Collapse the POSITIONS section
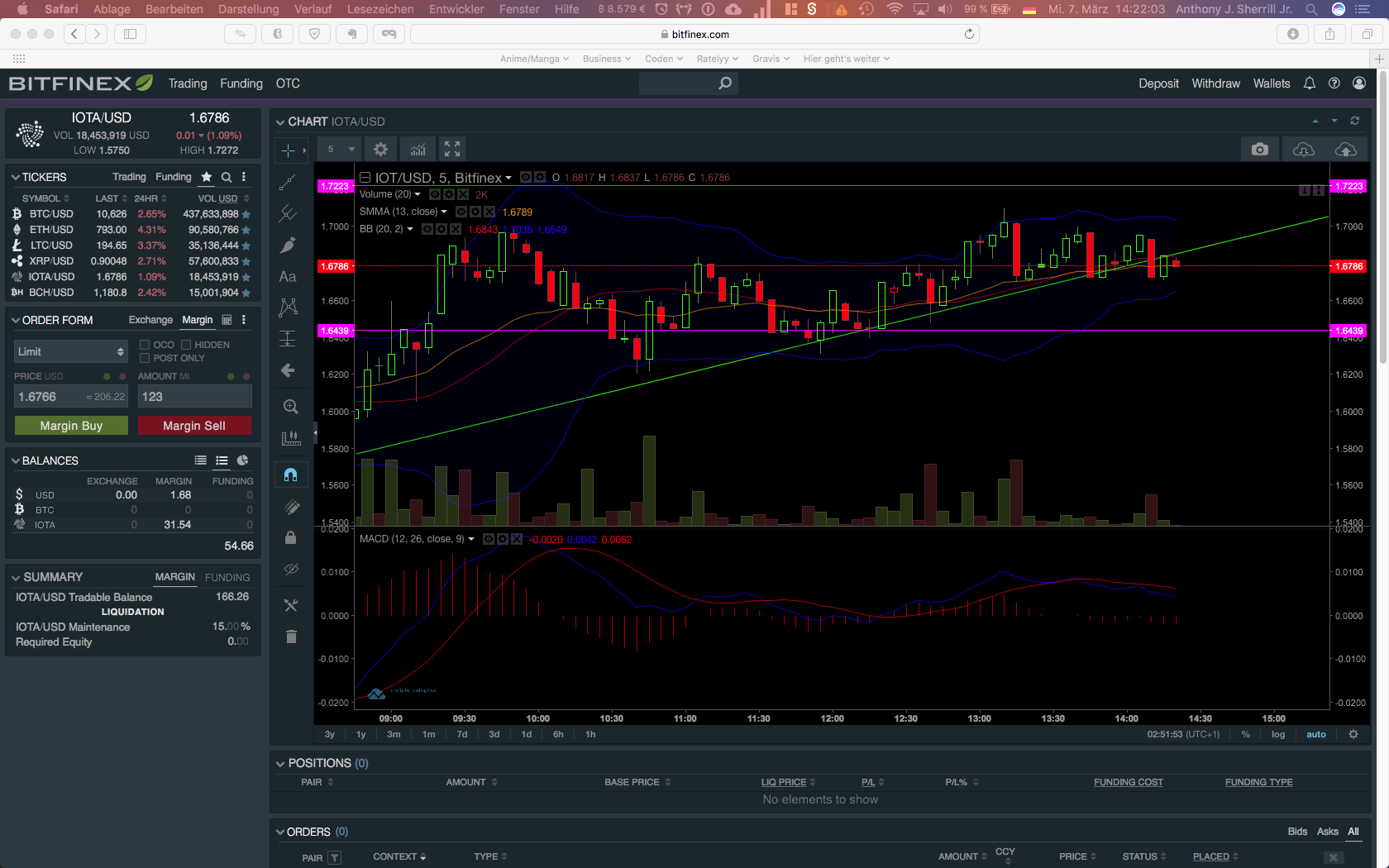1389x868 pixels. [280, 764]
